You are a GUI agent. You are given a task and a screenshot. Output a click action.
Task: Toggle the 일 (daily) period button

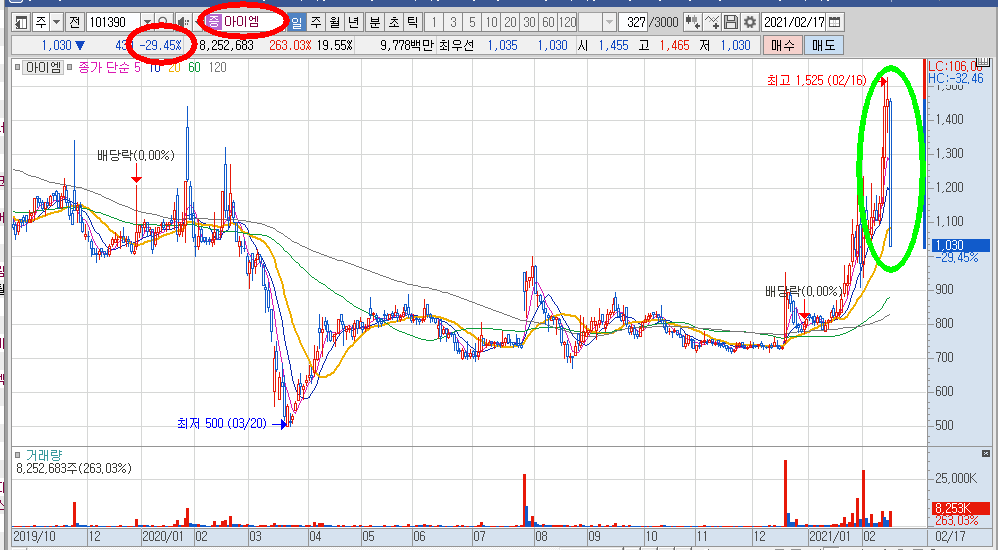pos(297,21)
